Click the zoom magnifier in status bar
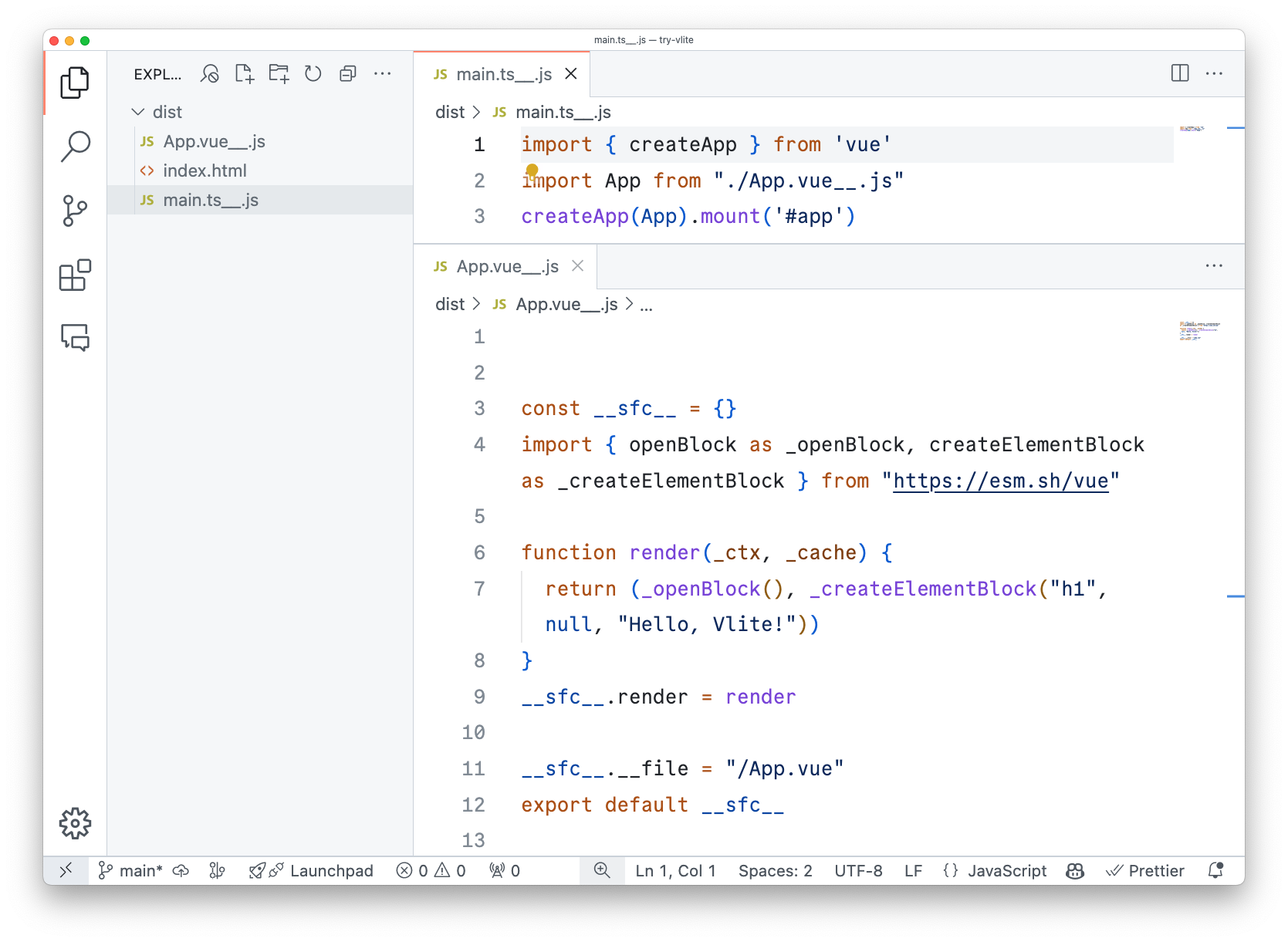Screen dimensions: 1288x942 (x=602, y=870)
